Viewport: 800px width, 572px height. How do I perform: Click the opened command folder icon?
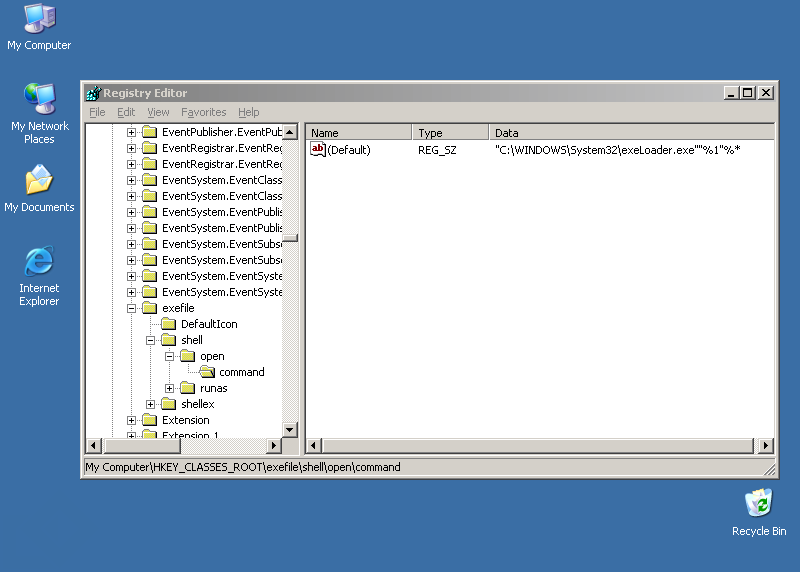pos(207,372)
